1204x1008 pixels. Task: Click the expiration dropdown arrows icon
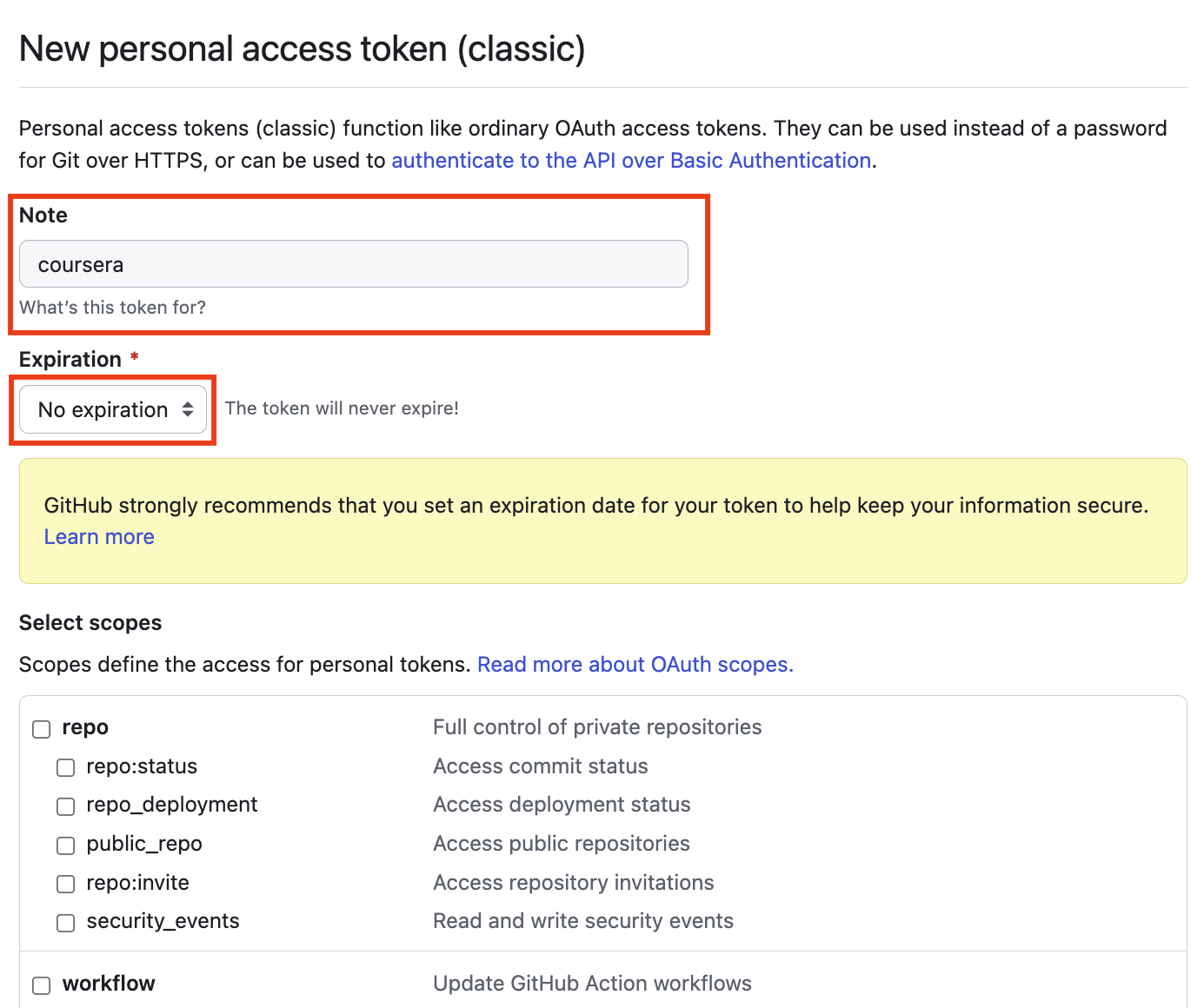[188, 409]
